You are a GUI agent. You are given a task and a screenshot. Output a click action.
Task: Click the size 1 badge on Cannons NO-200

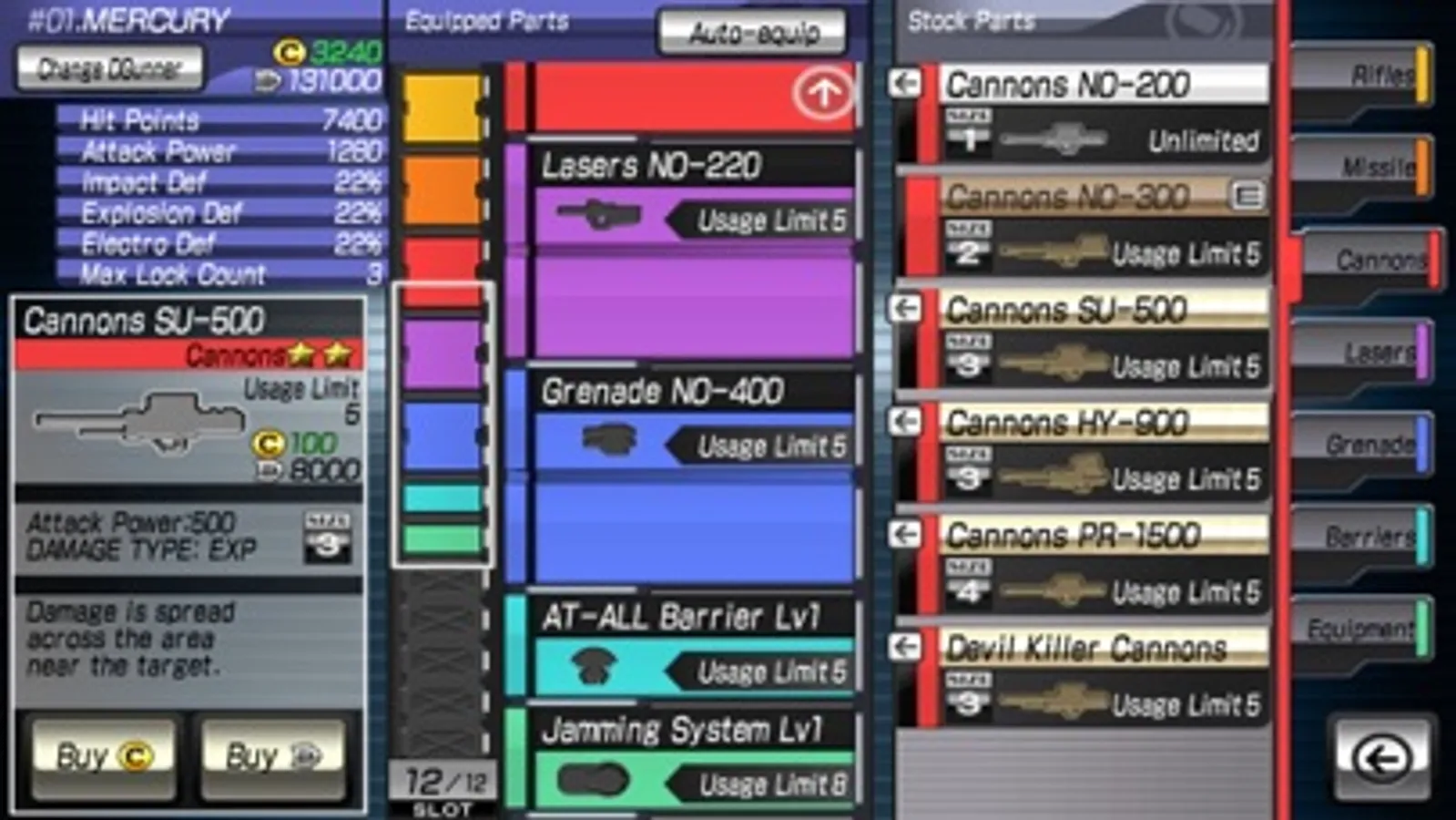click(967, 132)
